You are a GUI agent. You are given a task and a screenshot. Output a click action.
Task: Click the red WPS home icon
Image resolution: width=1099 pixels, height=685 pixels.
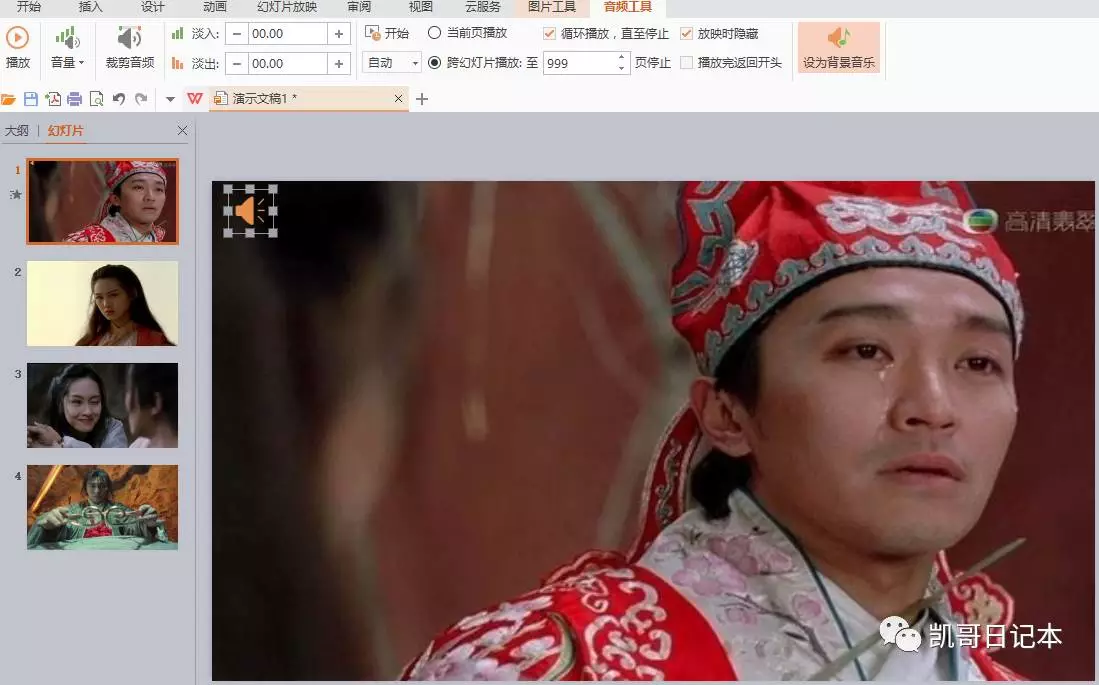195,99
